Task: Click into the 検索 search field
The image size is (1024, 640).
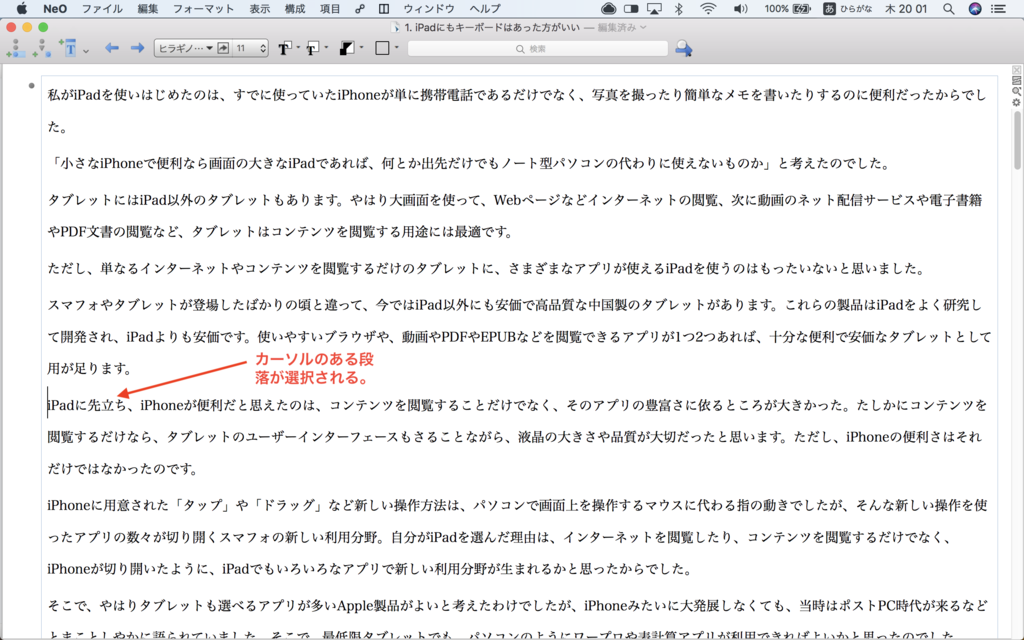Action: click(537, 48)
